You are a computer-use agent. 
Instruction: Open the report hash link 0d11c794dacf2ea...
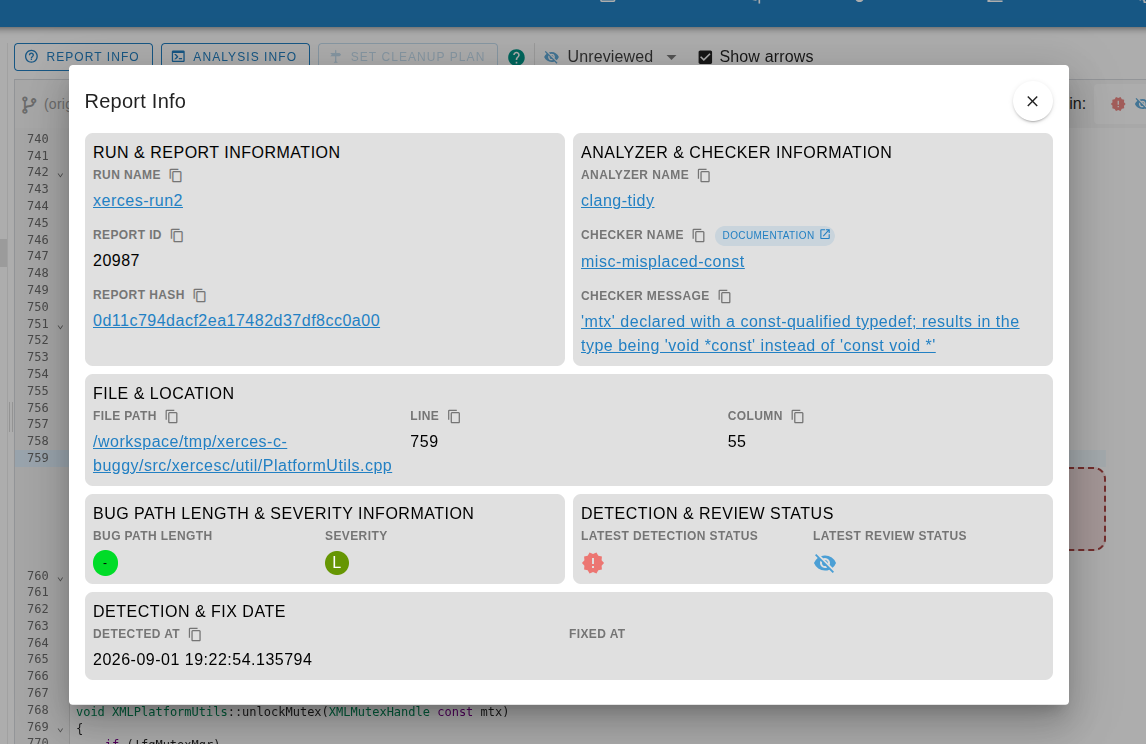(236, 321)
